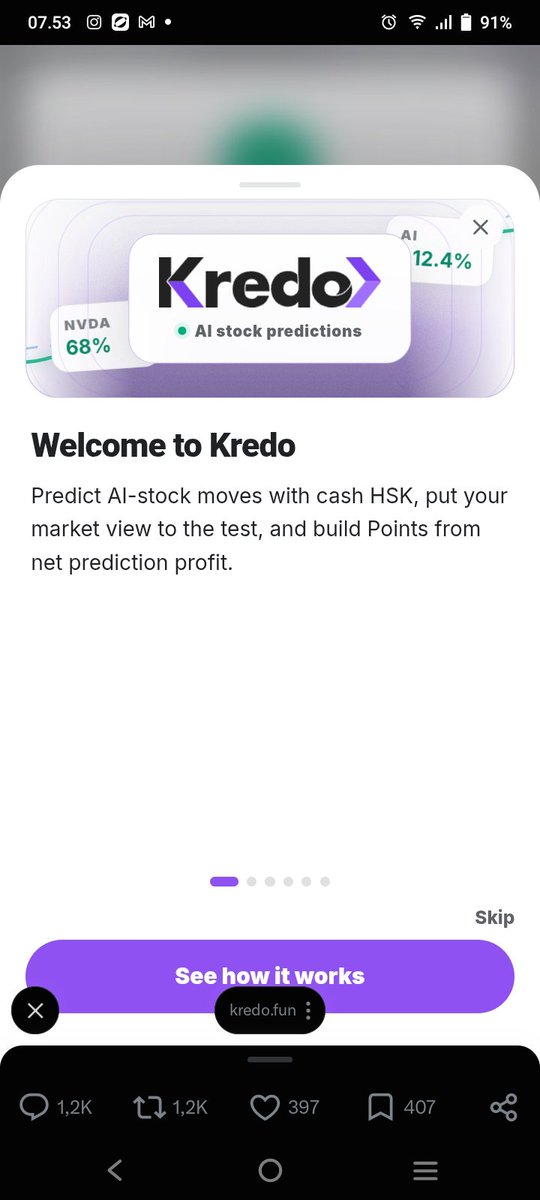This screenshot has width=540, height=1200.
Task: Skip the Kredo onboarding
Action: click(x=494, y=917)
